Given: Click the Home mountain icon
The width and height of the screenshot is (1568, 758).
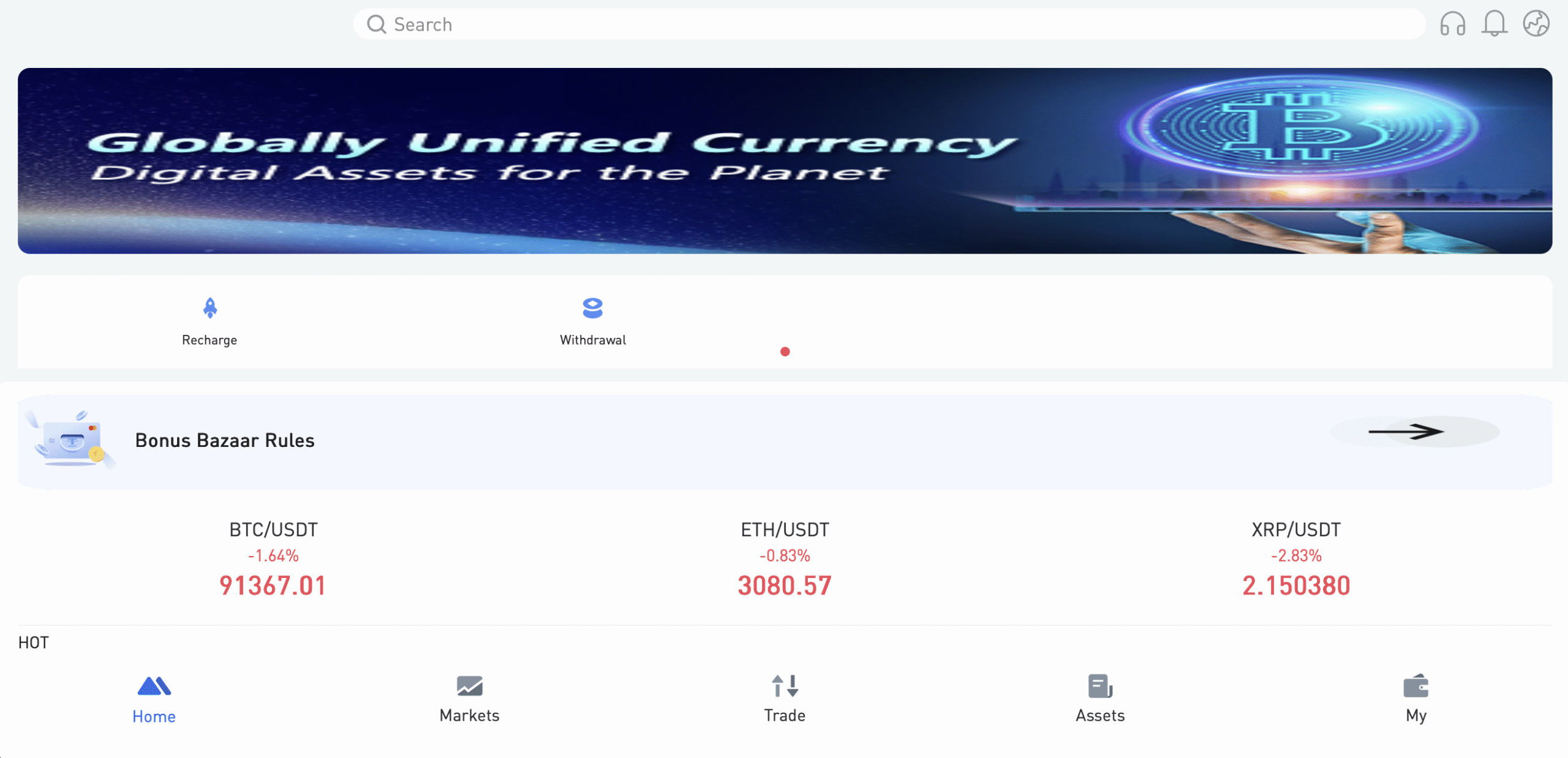Looking at the screenshot, I should [154, 686].
